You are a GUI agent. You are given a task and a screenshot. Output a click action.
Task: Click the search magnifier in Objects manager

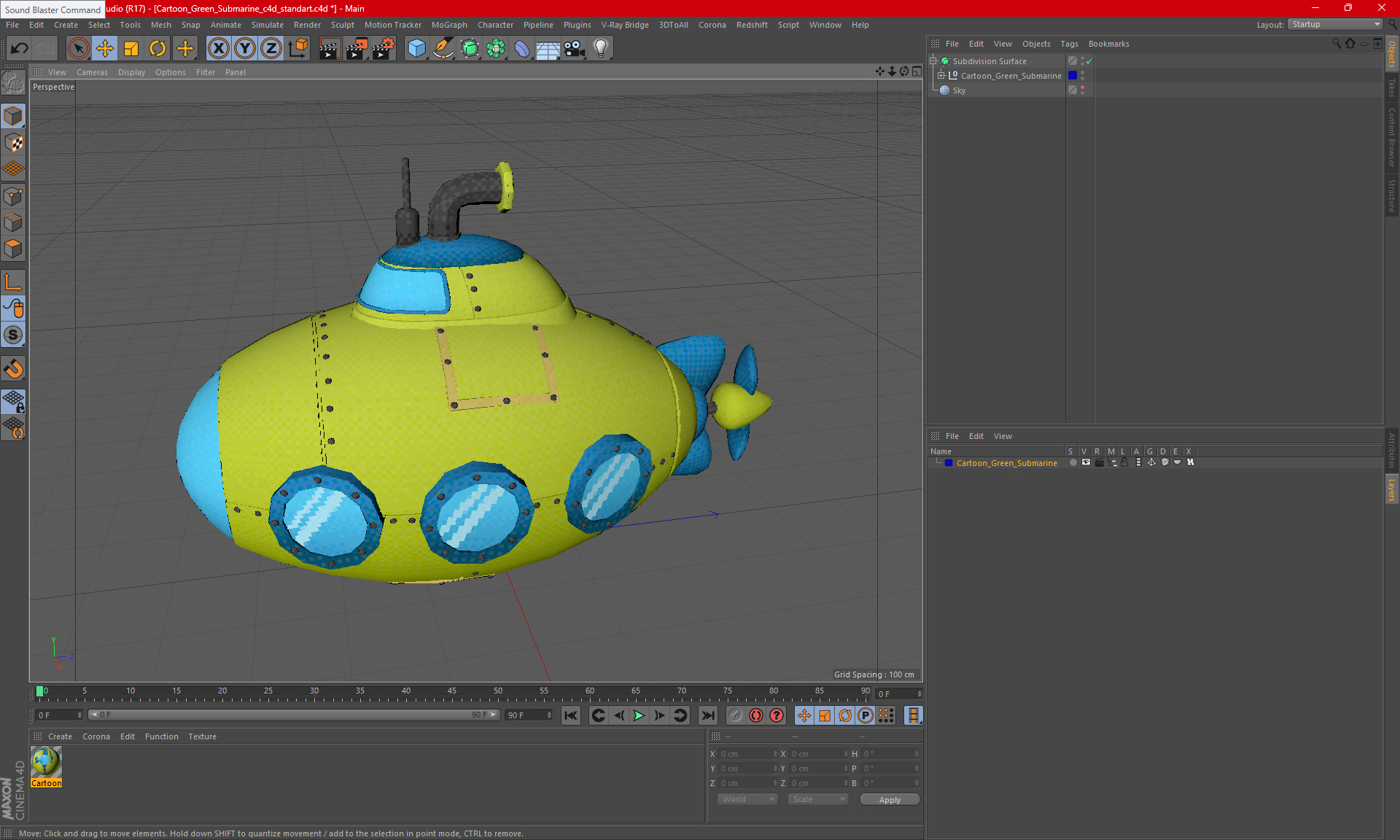pyautogui.click(x=1337, y=44)
